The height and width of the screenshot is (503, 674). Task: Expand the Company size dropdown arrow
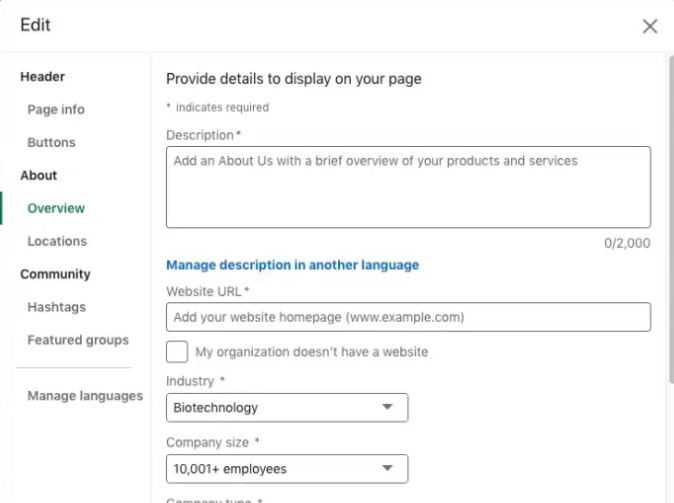pos(388,469)
